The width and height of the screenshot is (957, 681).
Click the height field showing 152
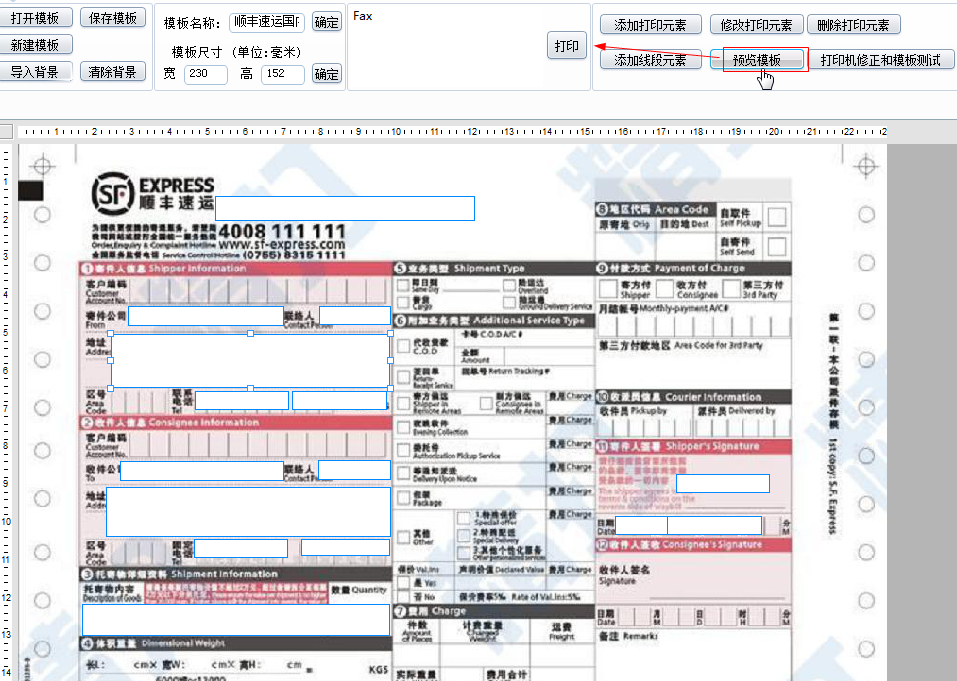click(283, 74)
